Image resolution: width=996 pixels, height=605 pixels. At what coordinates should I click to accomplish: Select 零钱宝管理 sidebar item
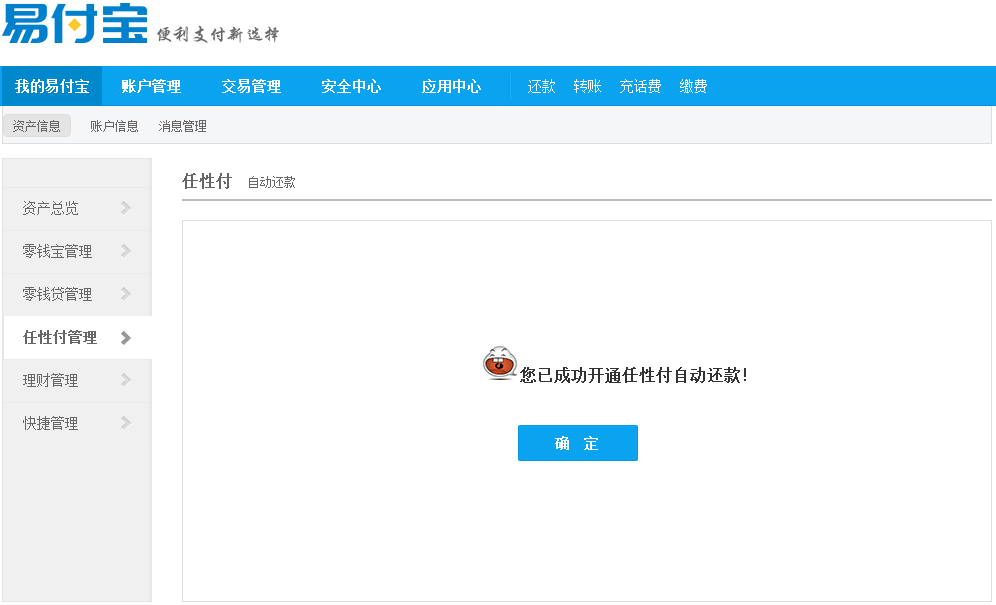(x=77, y=252)
